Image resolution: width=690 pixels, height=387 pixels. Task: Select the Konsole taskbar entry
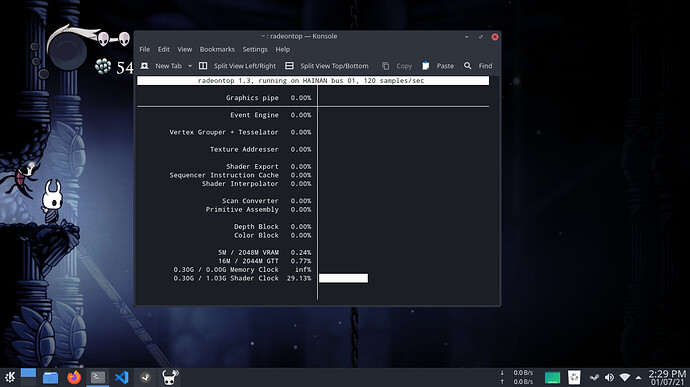[98, 377]
